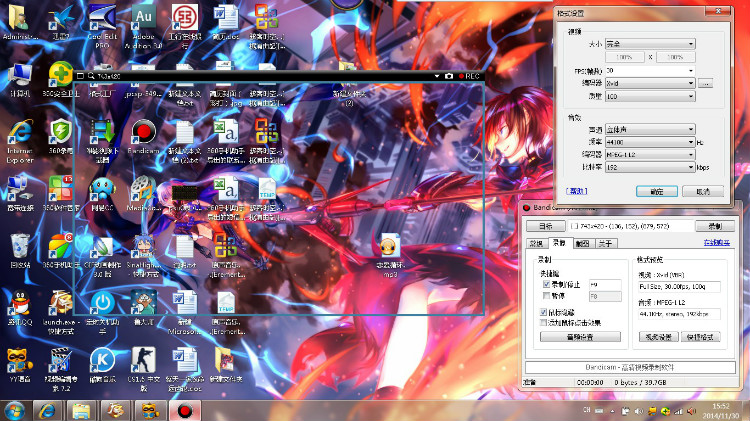
Task: Click the quick format button in Bandicam
Action: point(701,337)
